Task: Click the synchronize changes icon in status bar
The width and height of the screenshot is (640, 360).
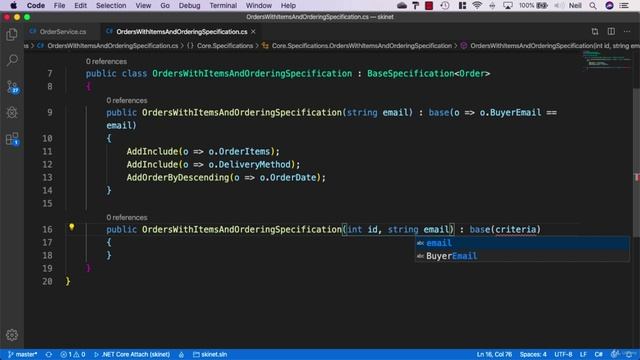Action: point(49,354)
